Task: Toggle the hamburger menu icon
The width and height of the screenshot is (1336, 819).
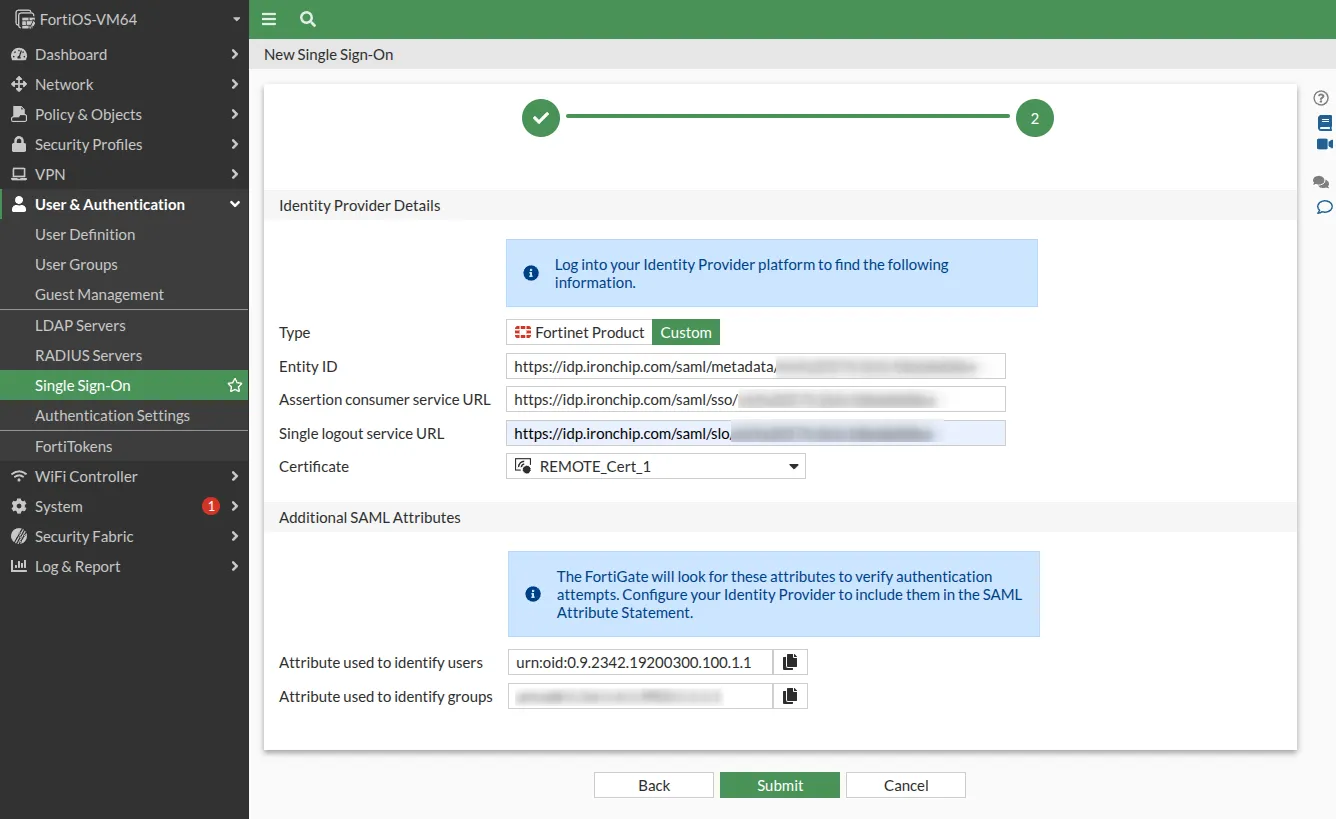Action: click(x=268, y=19)
